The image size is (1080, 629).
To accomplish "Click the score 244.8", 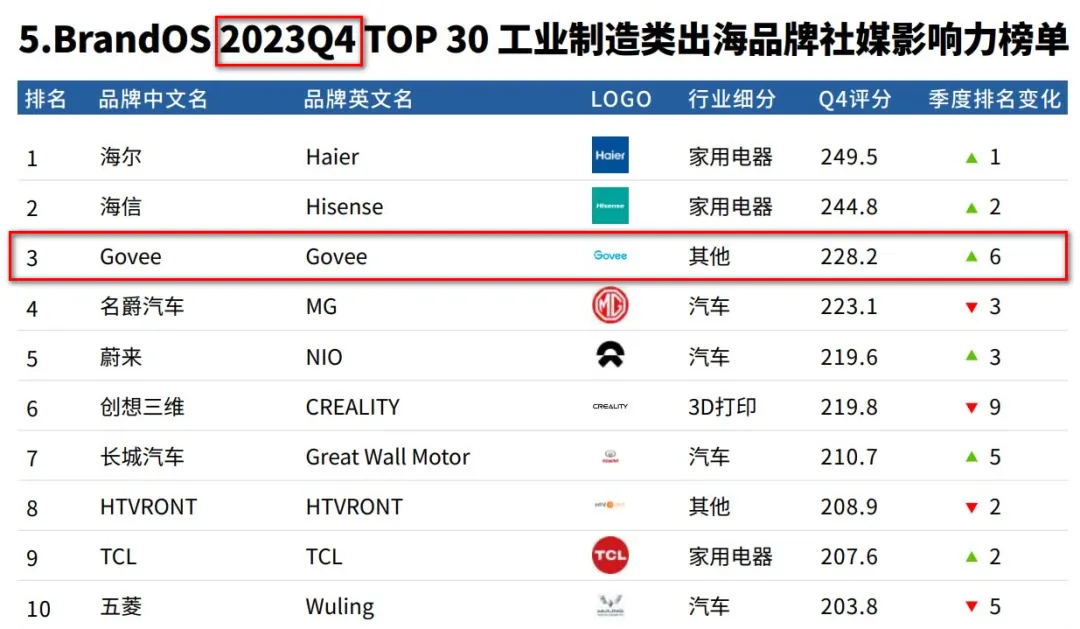I will click(x=849, y=207).
